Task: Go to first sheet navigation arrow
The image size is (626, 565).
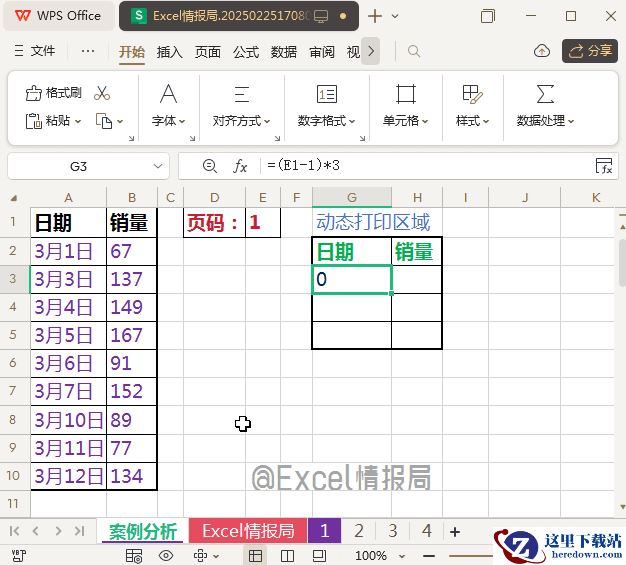Action: (x=14, y=531)
